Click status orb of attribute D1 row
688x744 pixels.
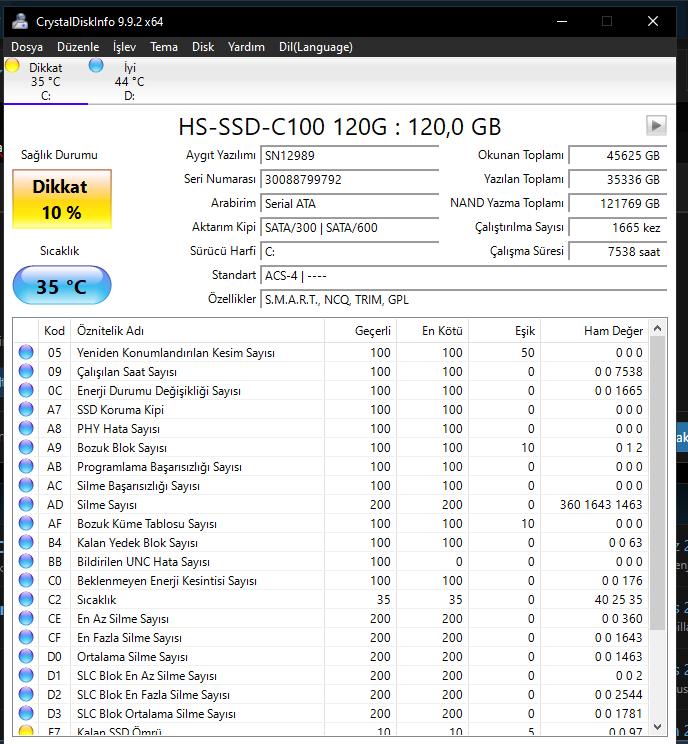point(26,675)
